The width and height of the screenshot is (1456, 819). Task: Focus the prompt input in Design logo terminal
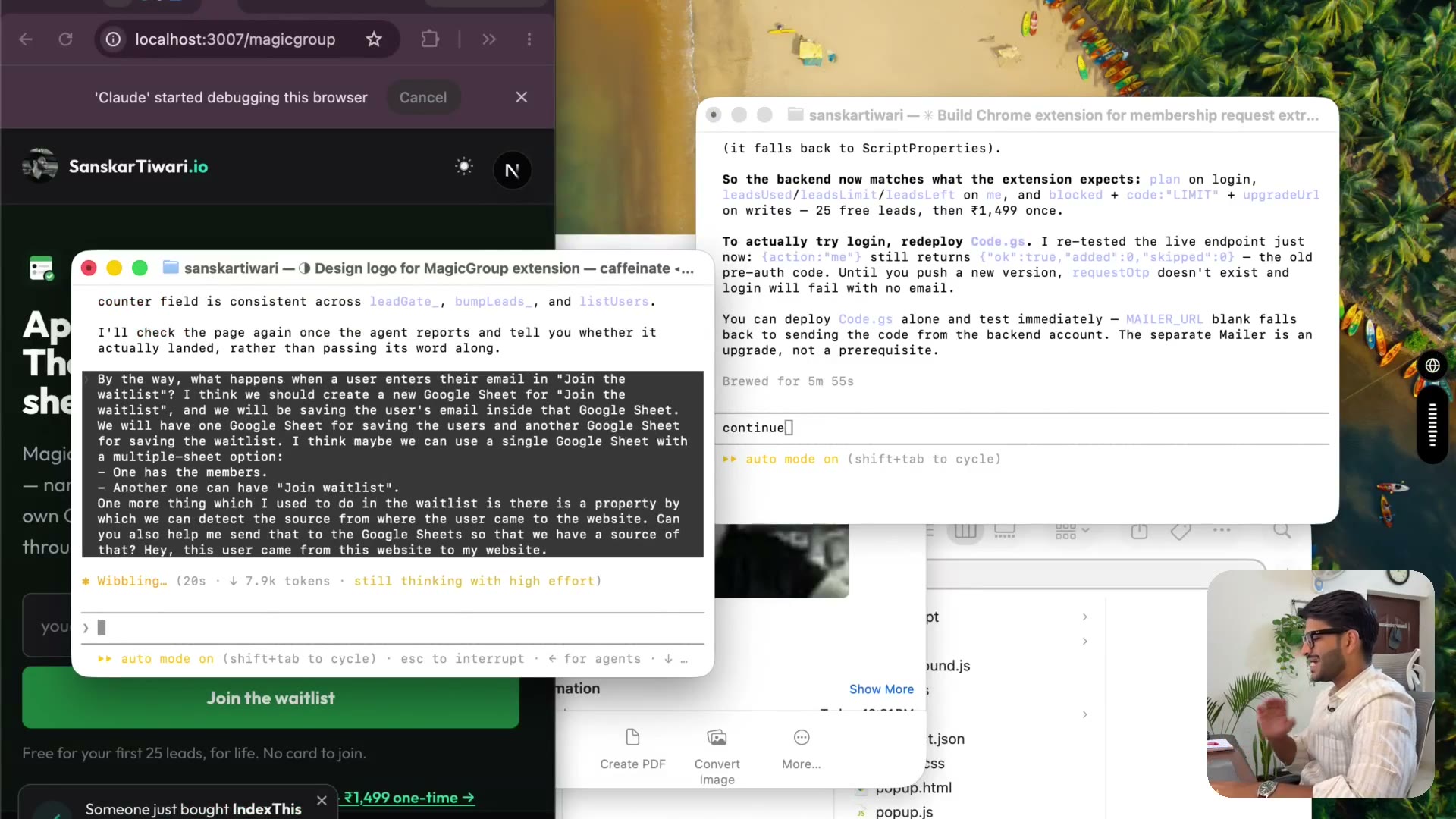[x=393, y=628]
